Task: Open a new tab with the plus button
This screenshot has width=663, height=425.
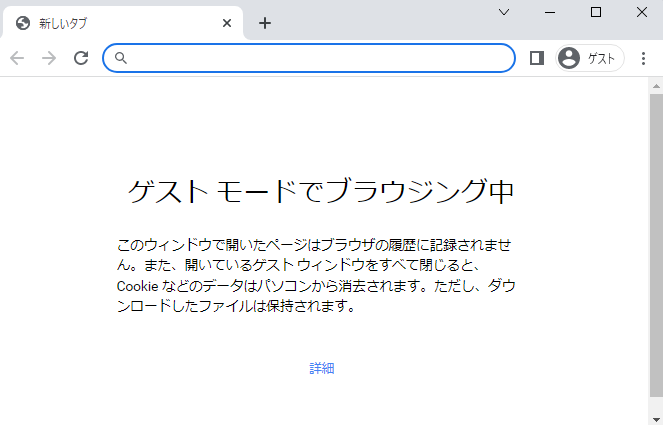Action: tap(265, 23)
